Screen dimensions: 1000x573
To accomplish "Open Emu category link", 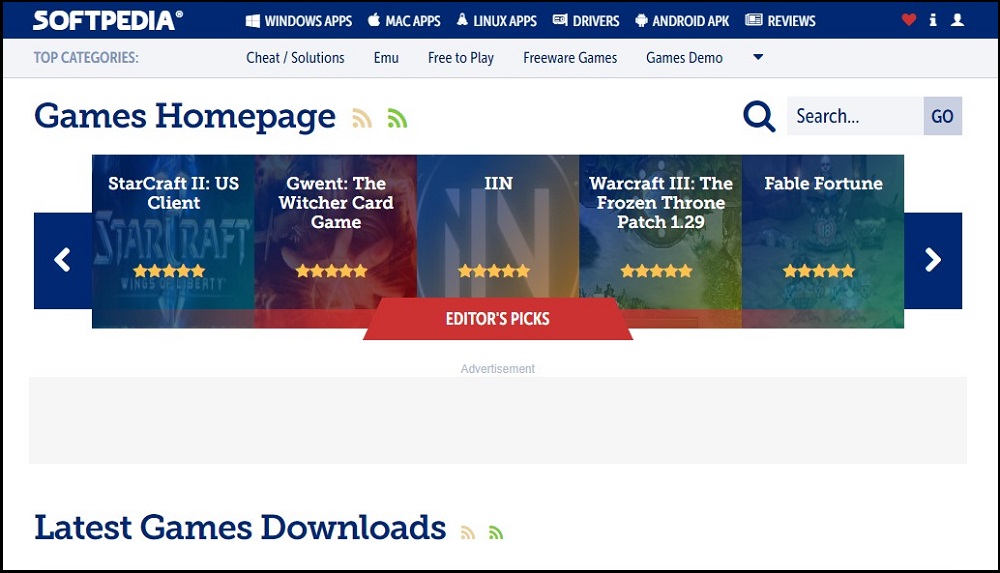I will point(386,57).
